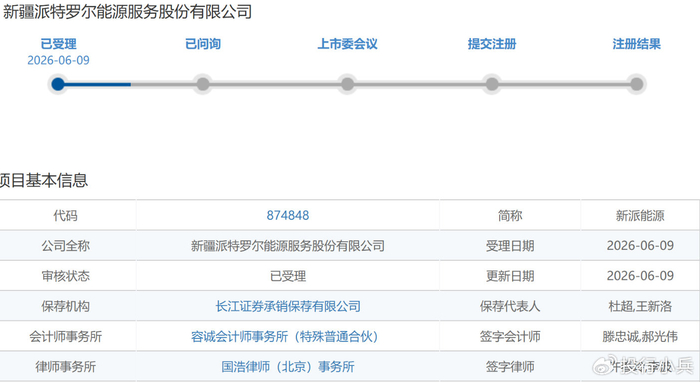This screenshot has width=700, height=382.
Task: Click the 新派能源 short name cell
Action: pyautogui.click(x=640, y=216)
